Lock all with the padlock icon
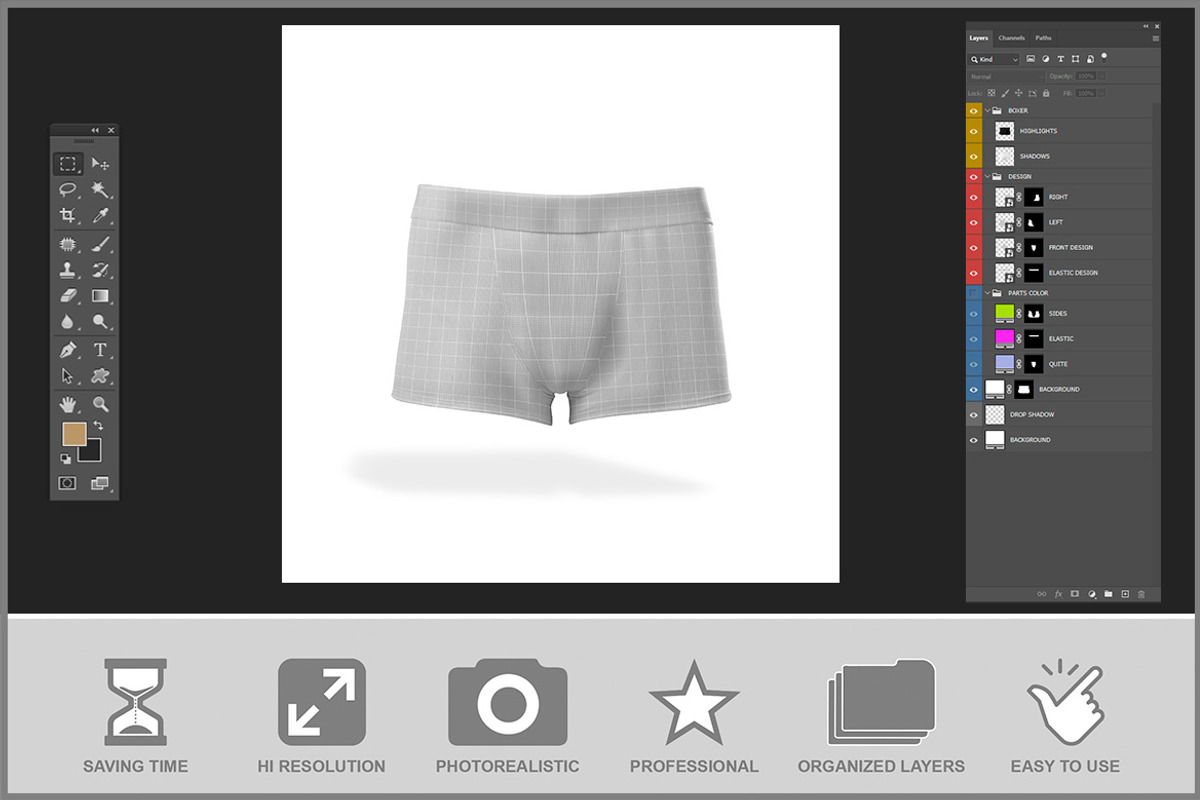Viewport: 1200px width, 800px height. tap(1046, 93)
